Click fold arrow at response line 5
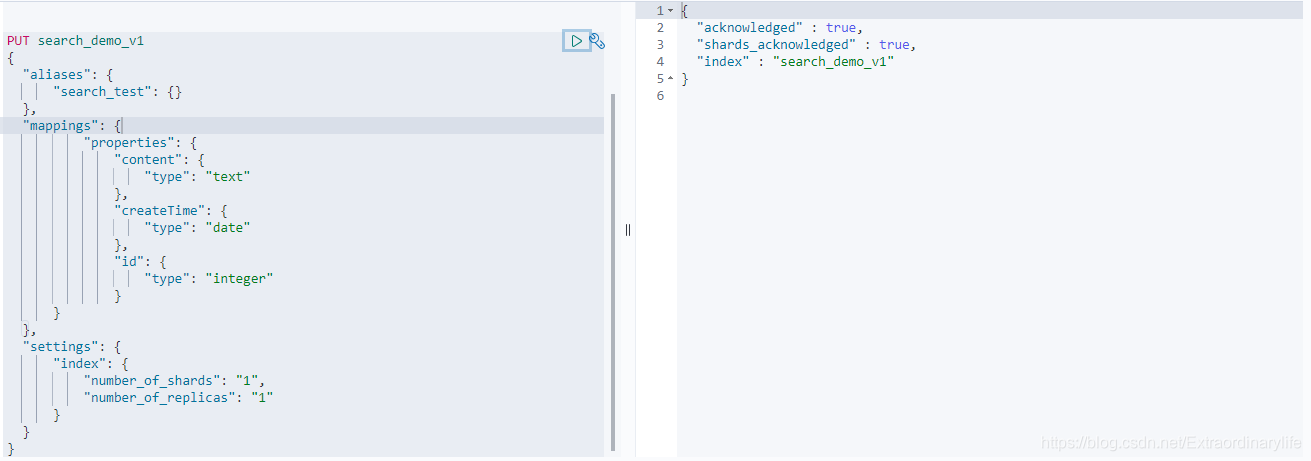The height and width of the screenshot is (461, 1311). (x=670, y=78)
